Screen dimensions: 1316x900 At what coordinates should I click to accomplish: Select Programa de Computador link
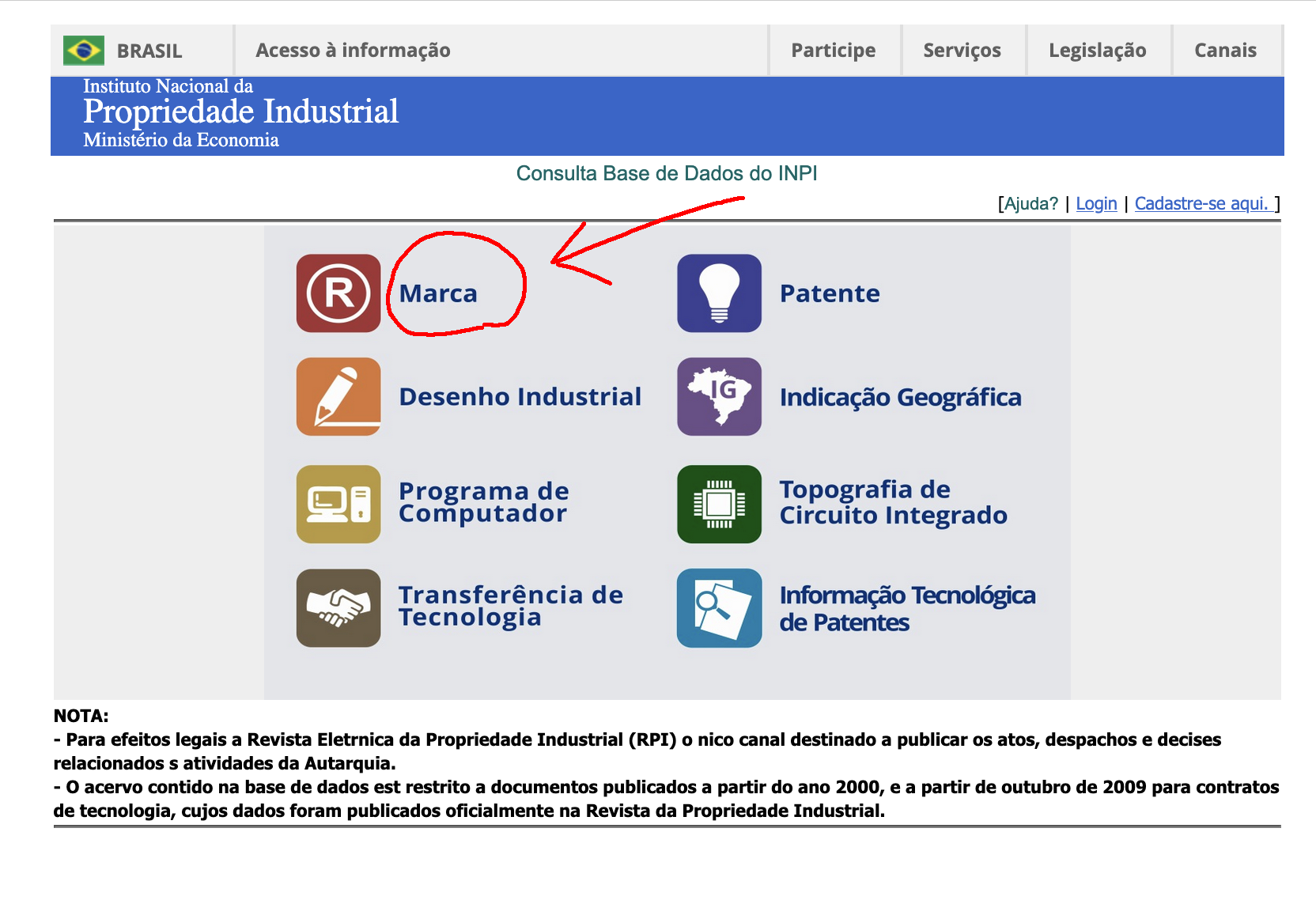(483, 502)
